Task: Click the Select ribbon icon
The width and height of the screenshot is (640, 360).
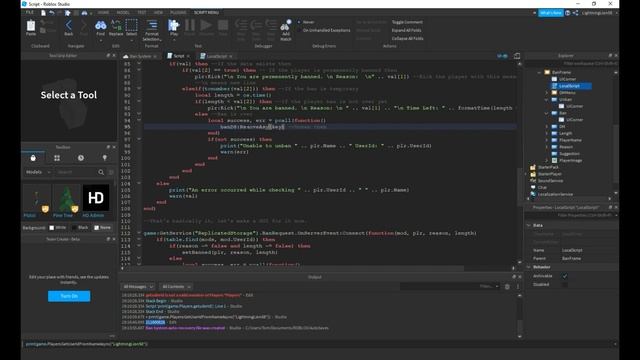Action: click(131, 25)
